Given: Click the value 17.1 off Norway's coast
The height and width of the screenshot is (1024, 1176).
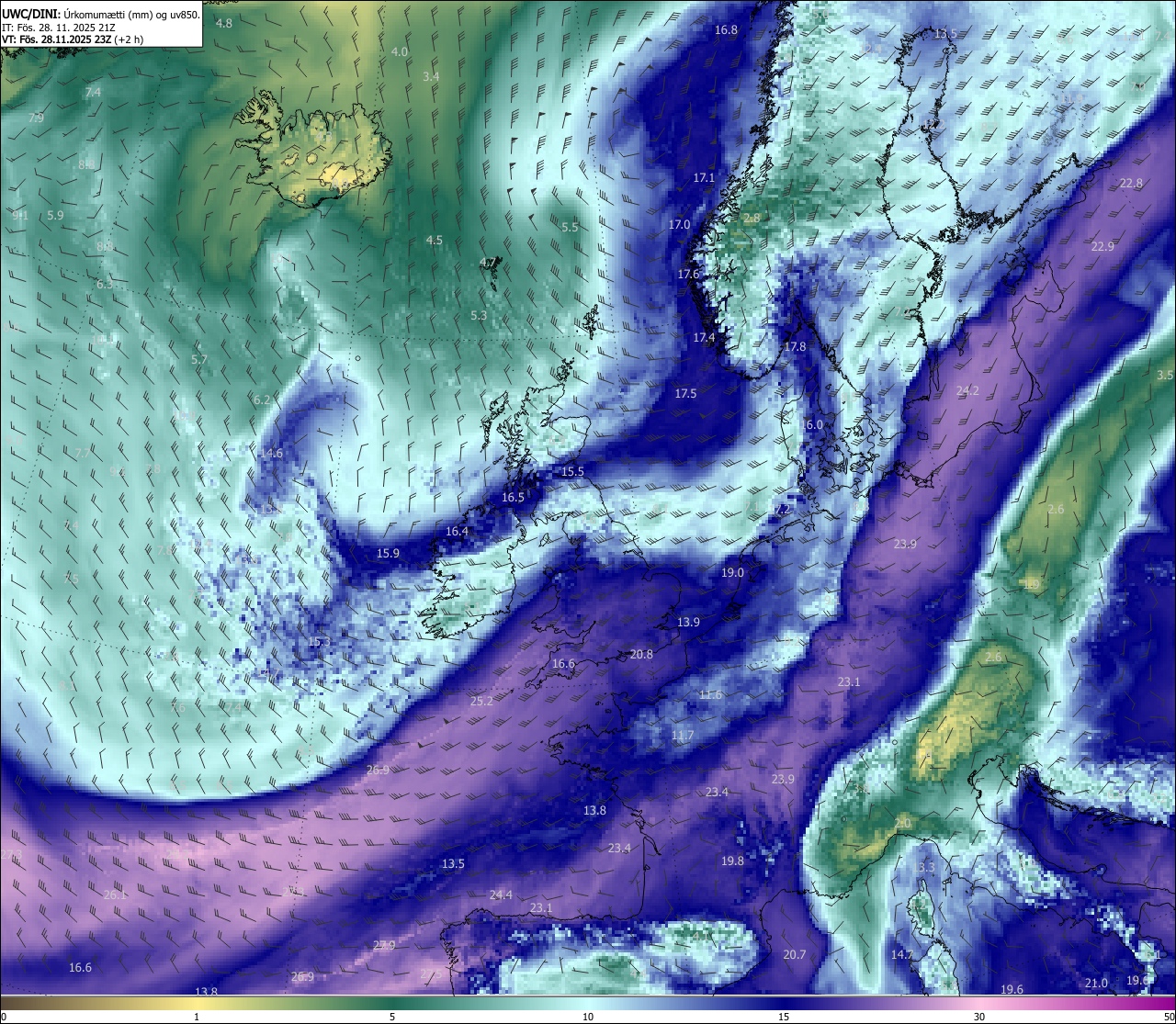Looking at the screenshot, I should pos(704,178).
